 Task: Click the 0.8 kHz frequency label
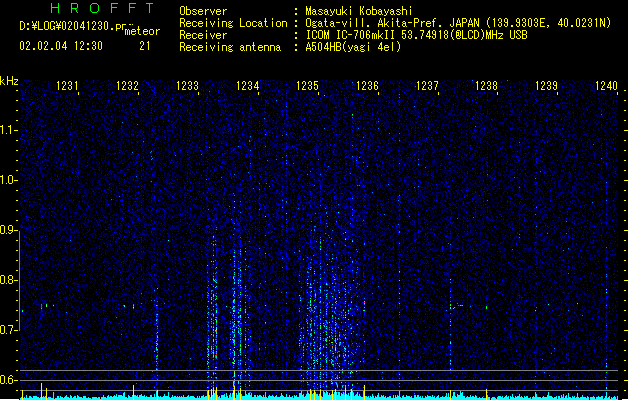9,280
